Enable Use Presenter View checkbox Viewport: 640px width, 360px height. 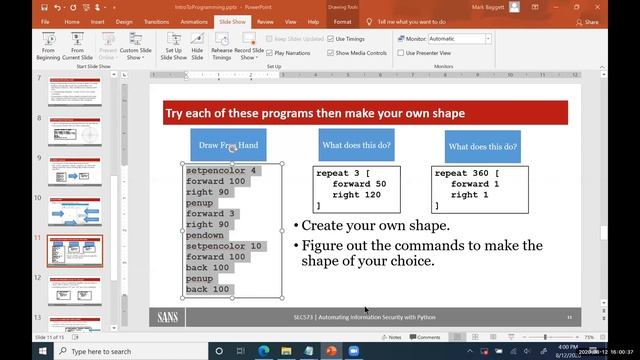click(x=401, y=53)
